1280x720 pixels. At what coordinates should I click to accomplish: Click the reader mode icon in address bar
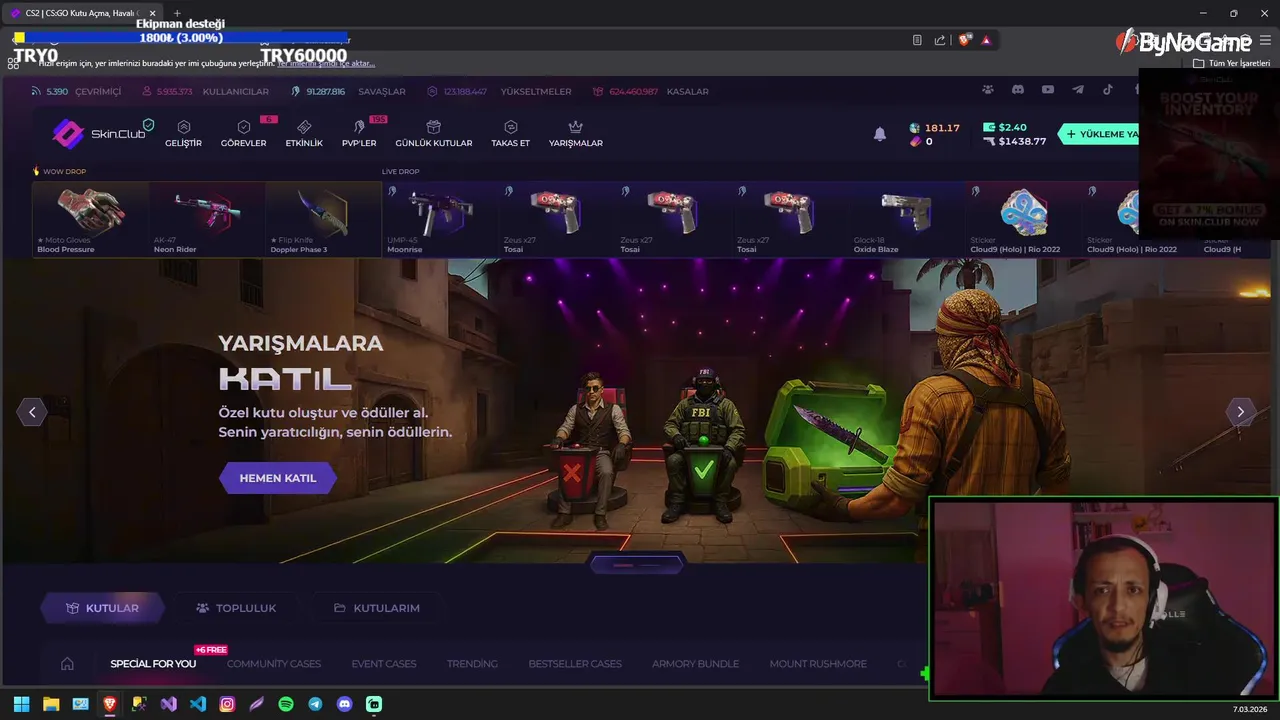click(917, 40)
